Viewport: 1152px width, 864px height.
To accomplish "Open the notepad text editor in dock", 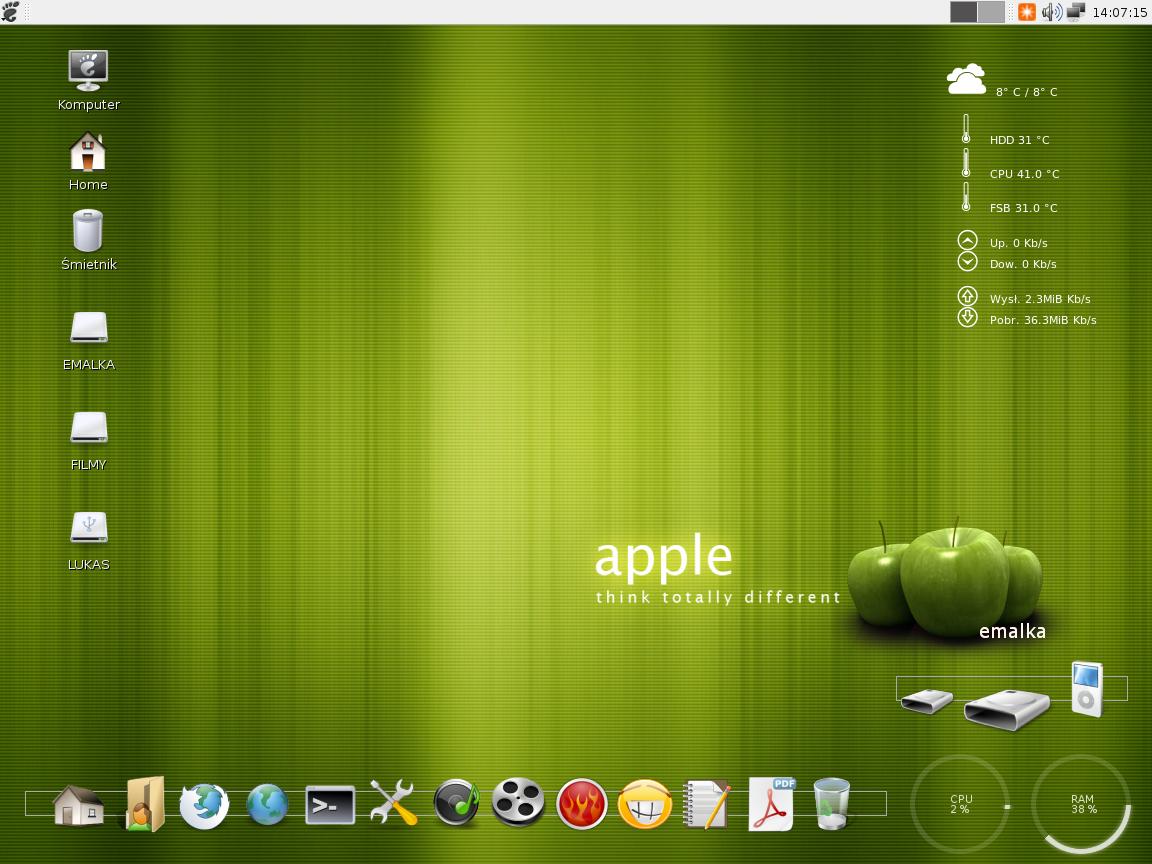I will [x=707, y=803].
